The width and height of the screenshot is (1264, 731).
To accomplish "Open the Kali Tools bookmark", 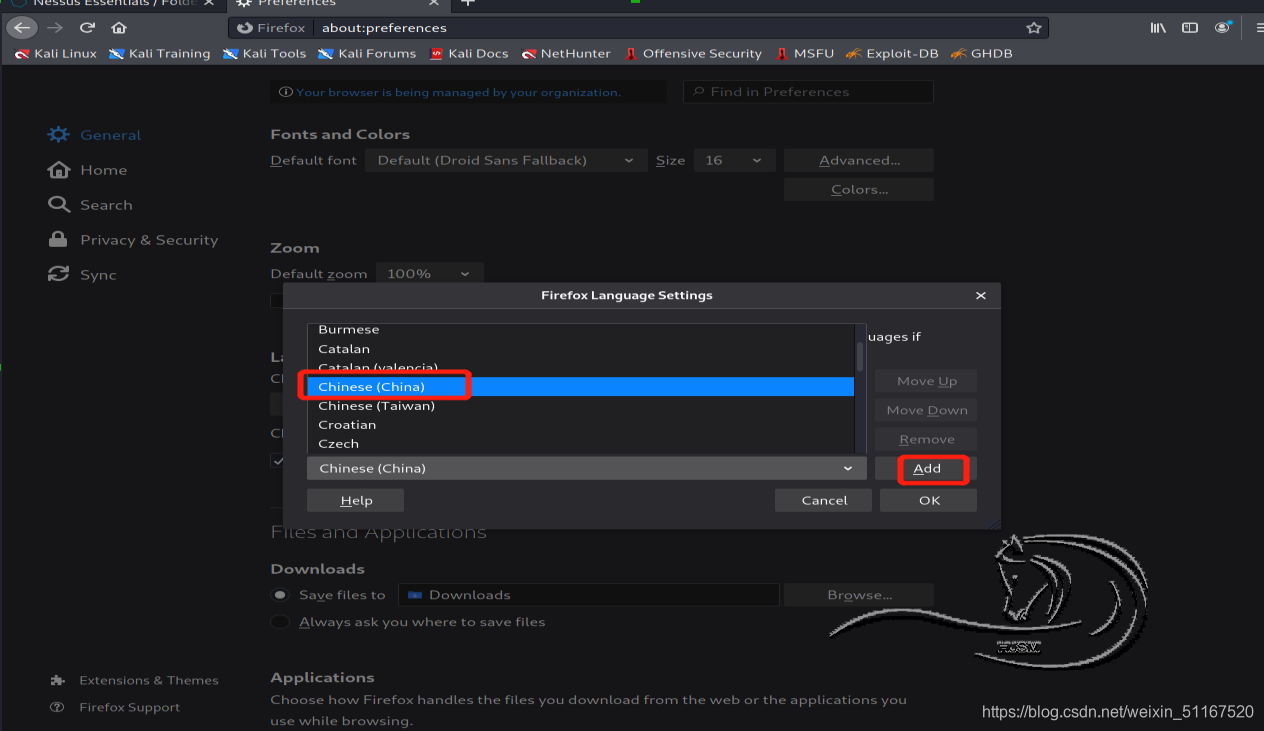I will coord(264,53).
